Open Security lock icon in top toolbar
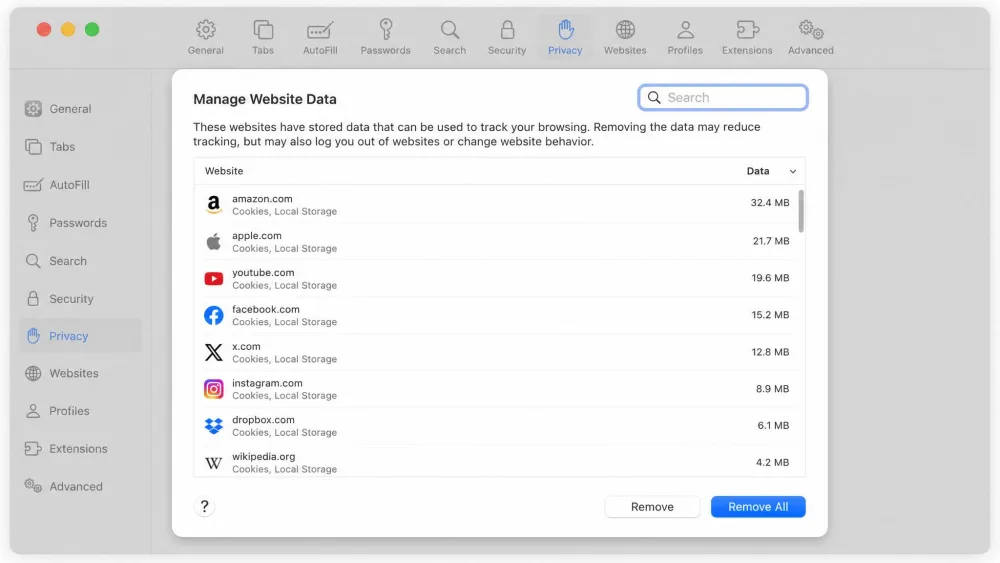 (507, 29)
